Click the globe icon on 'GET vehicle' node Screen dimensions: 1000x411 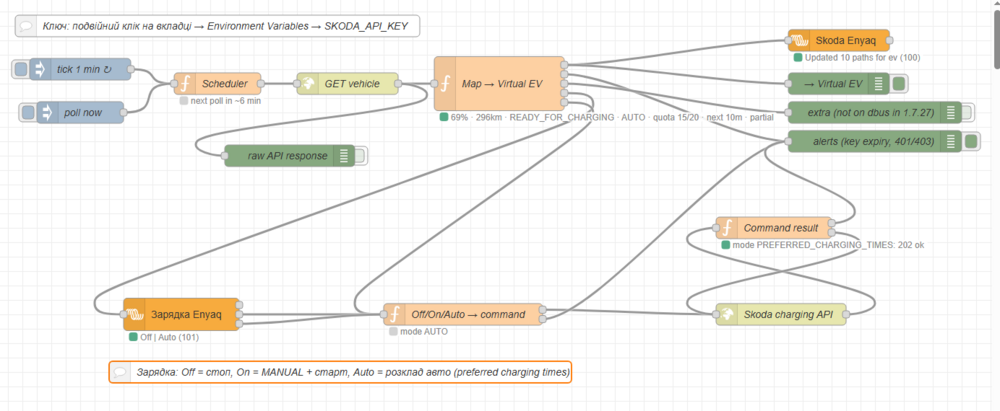(x=306, y=84)
